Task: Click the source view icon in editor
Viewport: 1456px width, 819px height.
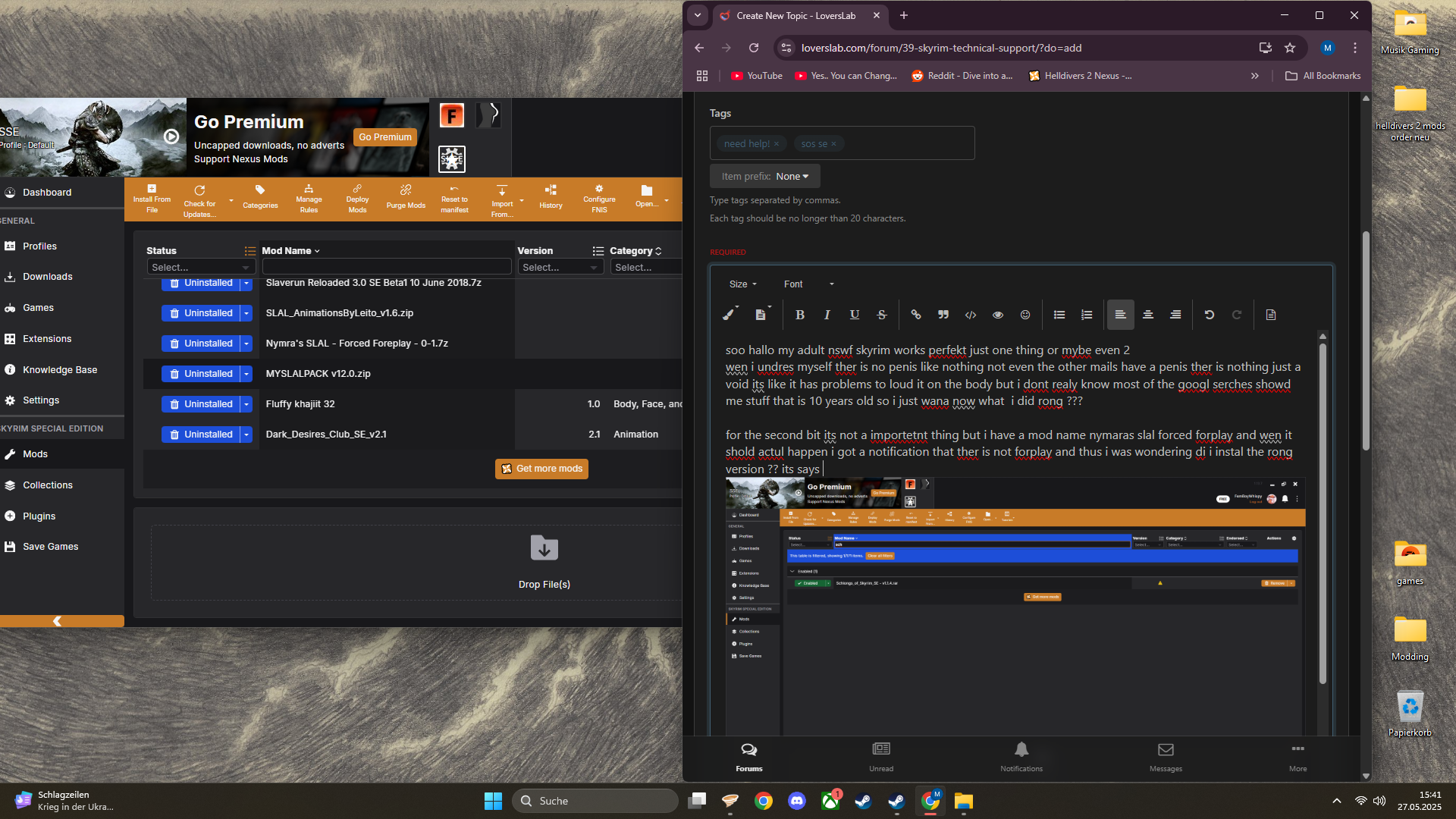Action: click(1271, 315)
